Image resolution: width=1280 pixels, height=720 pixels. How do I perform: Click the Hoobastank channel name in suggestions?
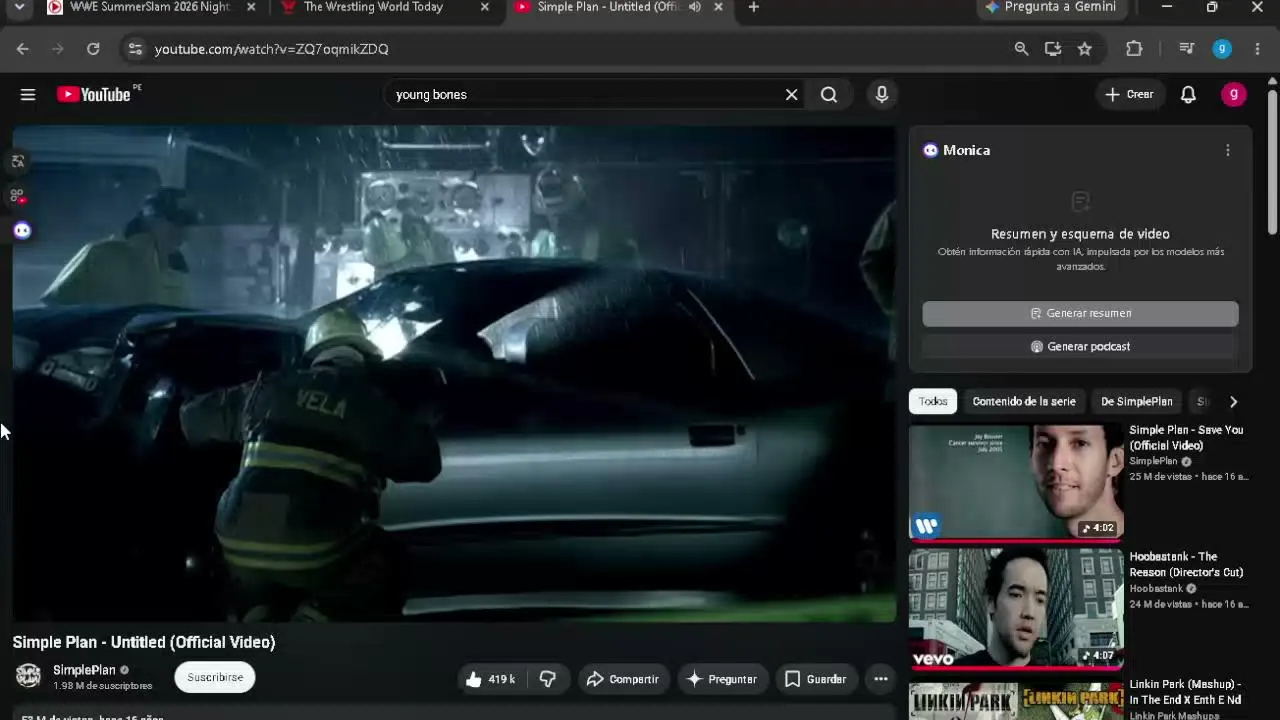[x=1156, y=589]
